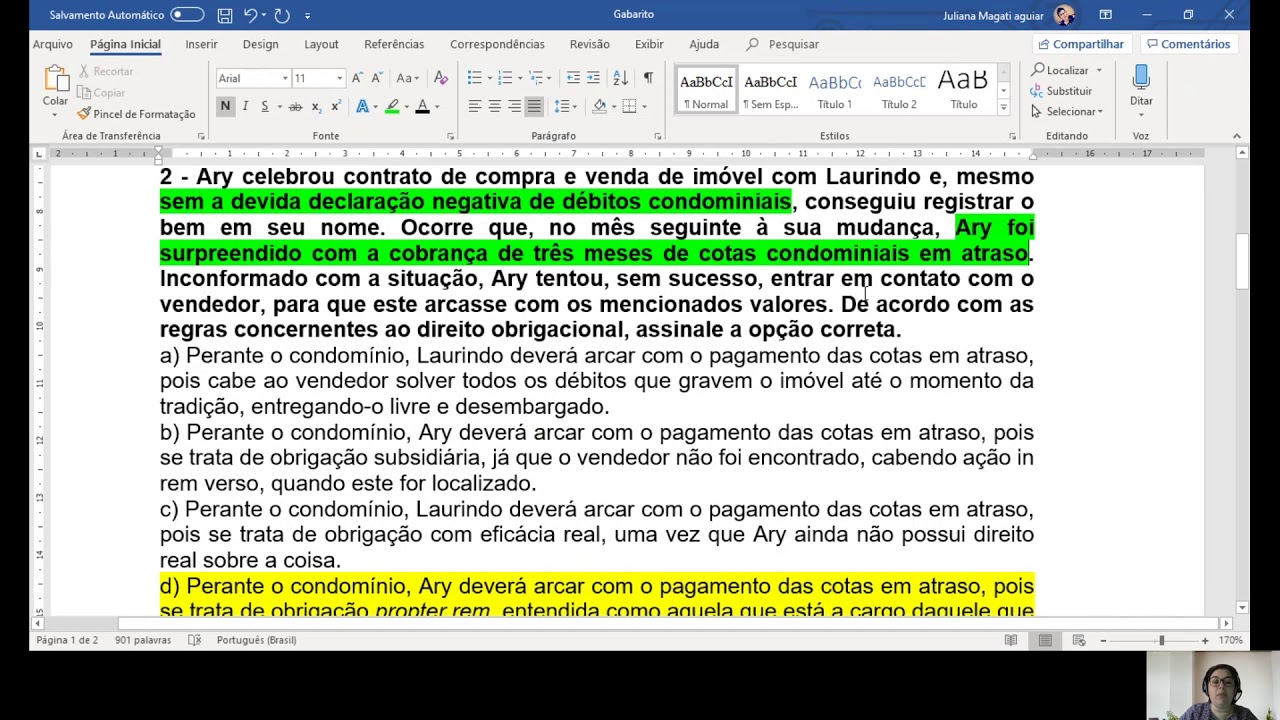Toggle the Salvamento Automático switch
This screenshot has height=720, width=1280.
click(x=187, y=15)
